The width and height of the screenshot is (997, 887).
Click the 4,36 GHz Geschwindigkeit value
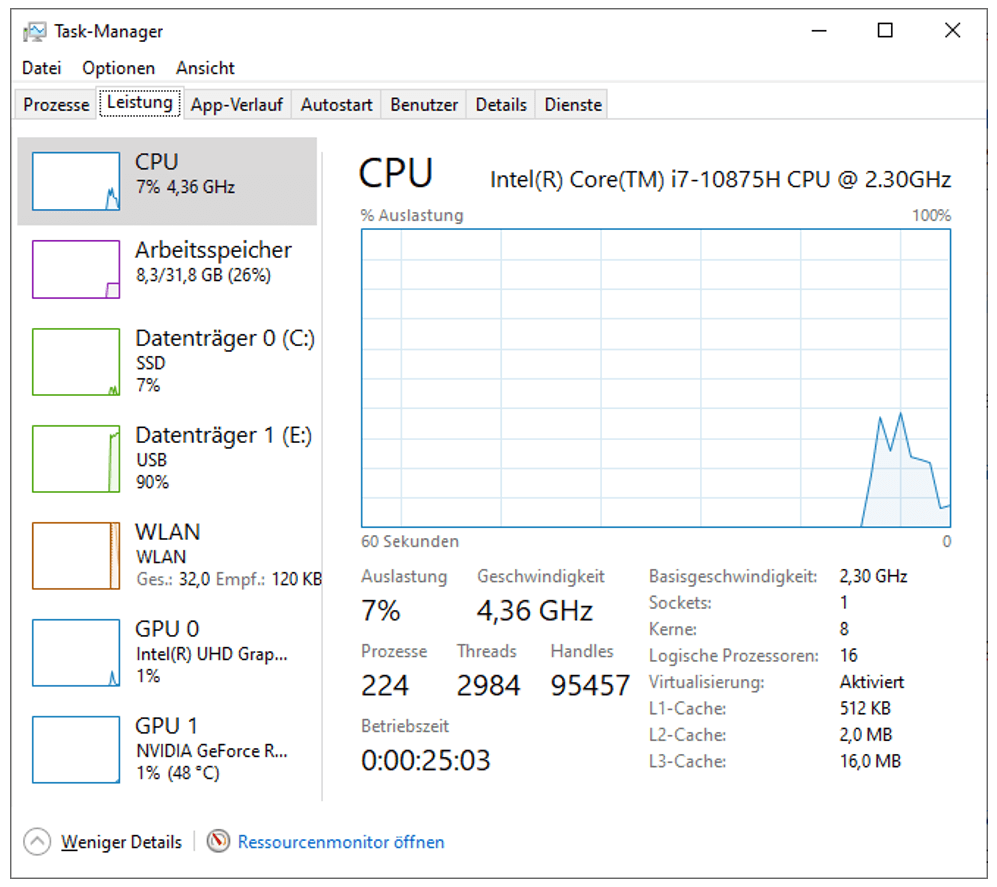(x=534, y=610)
